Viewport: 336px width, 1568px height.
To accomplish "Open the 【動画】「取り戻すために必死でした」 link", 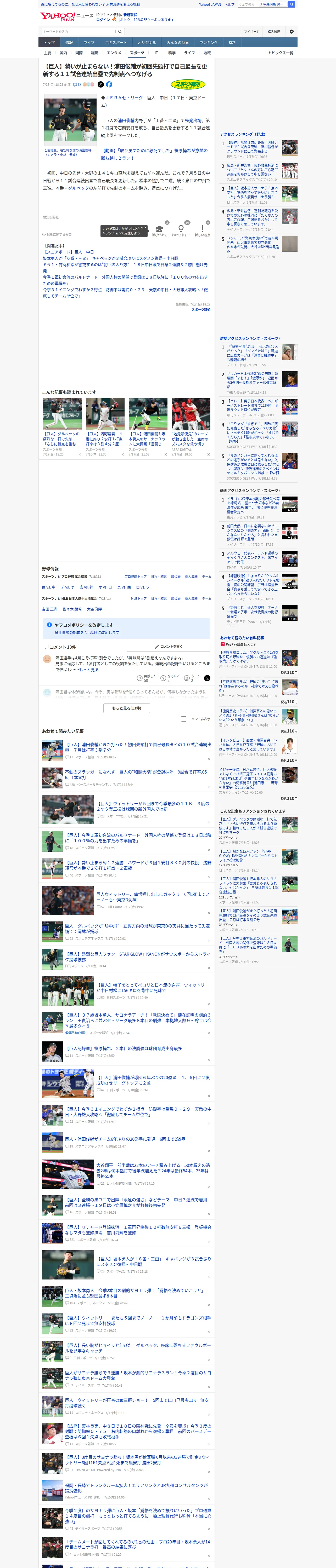I will 154,154.
